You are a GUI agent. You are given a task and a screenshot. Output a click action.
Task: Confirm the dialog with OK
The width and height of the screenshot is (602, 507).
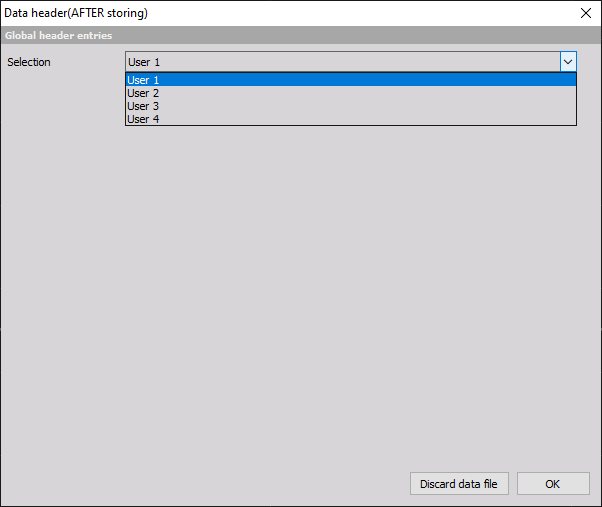[553, 484]
